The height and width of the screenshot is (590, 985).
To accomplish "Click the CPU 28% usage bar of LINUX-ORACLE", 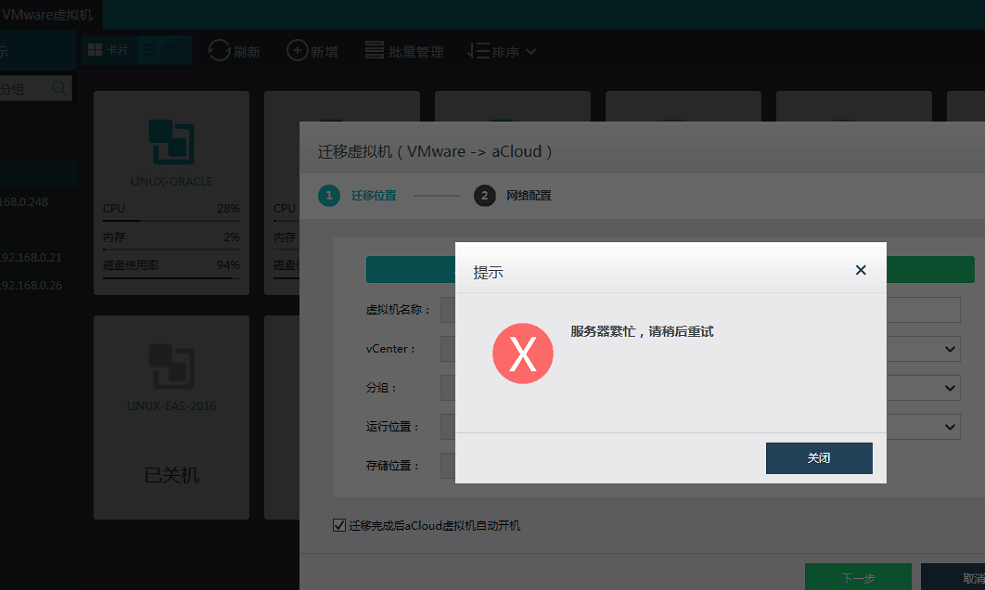I will (171, 221).
